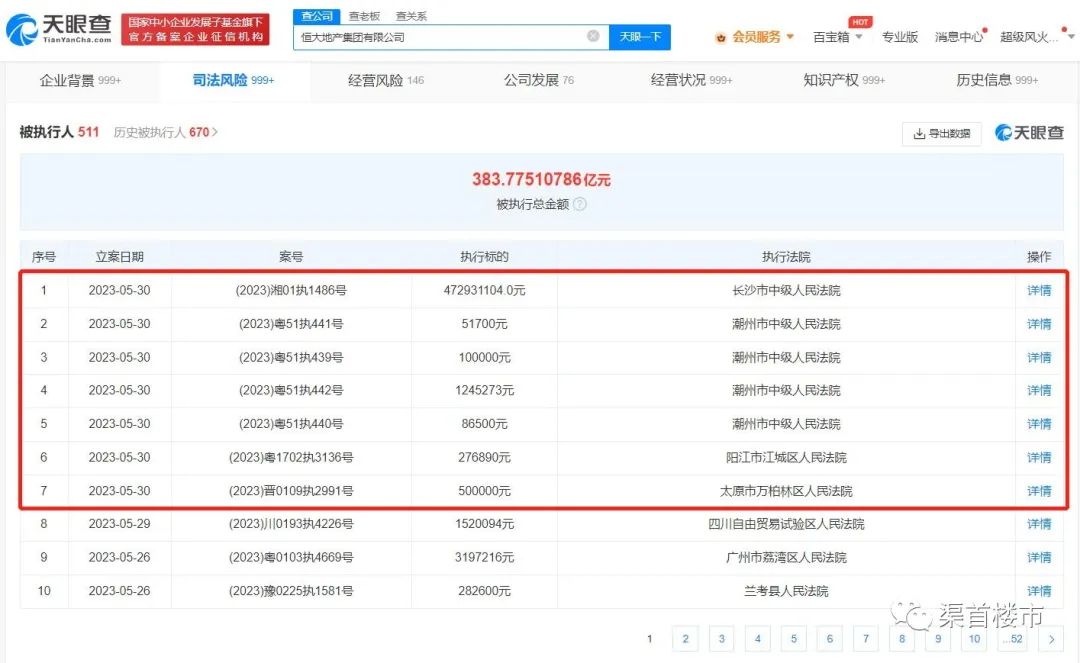The height and width of the screenshot is (663, 1080).
Task: Open 详情 for case 粤0103执4669号
Action: [1039, 558]
